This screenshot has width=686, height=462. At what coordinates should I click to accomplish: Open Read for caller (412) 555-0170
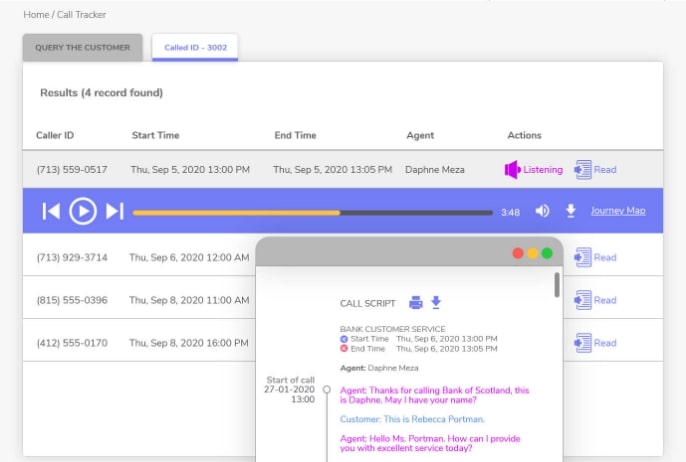[595, 343]
